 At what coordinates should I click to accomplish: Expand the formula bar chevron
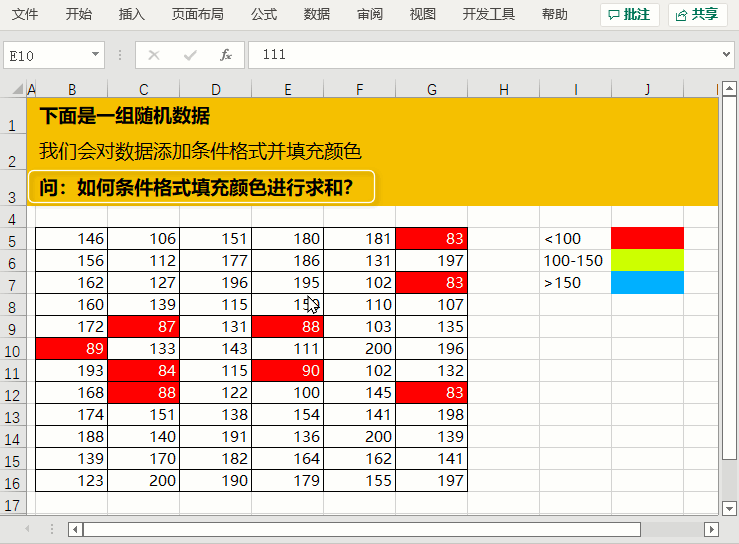pyautogui.click(x=726, y=55)
